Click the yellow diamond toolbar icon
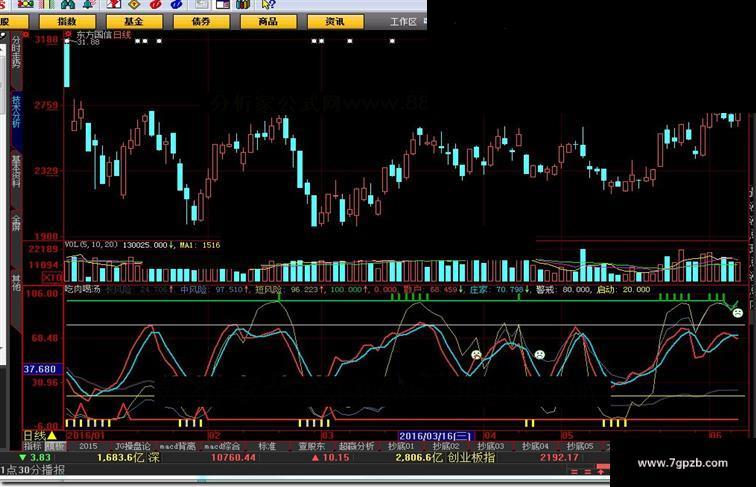Viewport: 756px width, 487px height. tap(134, 4)
